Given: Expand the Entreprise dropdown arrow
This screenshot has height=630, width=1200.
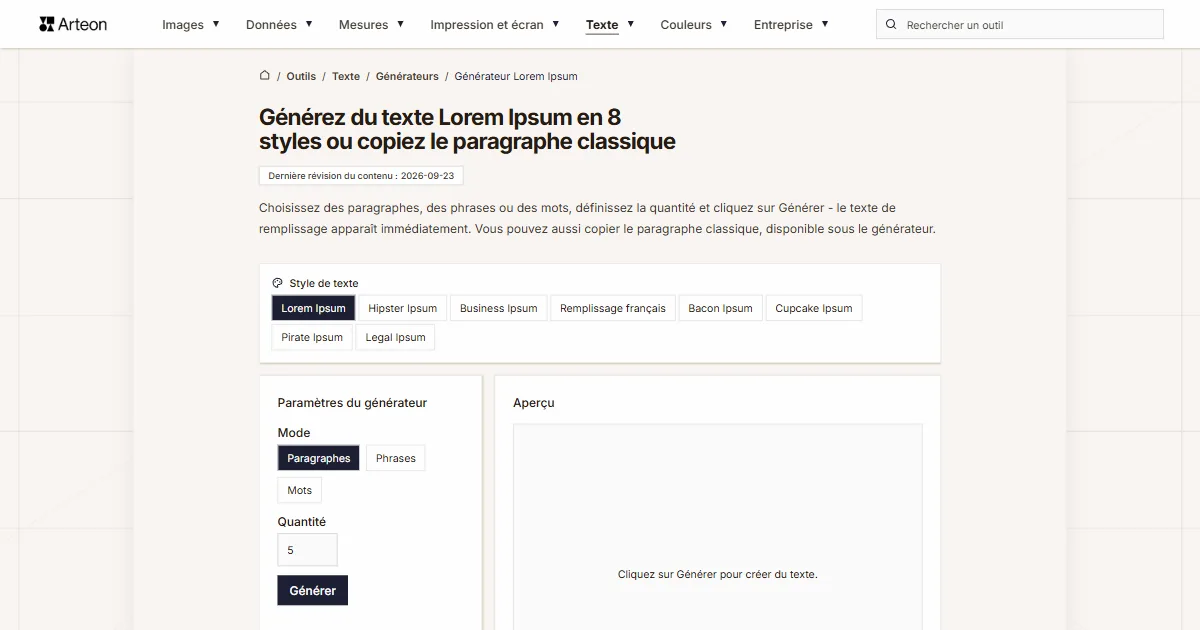Looking at the screenshot, I should click(825, 24).
